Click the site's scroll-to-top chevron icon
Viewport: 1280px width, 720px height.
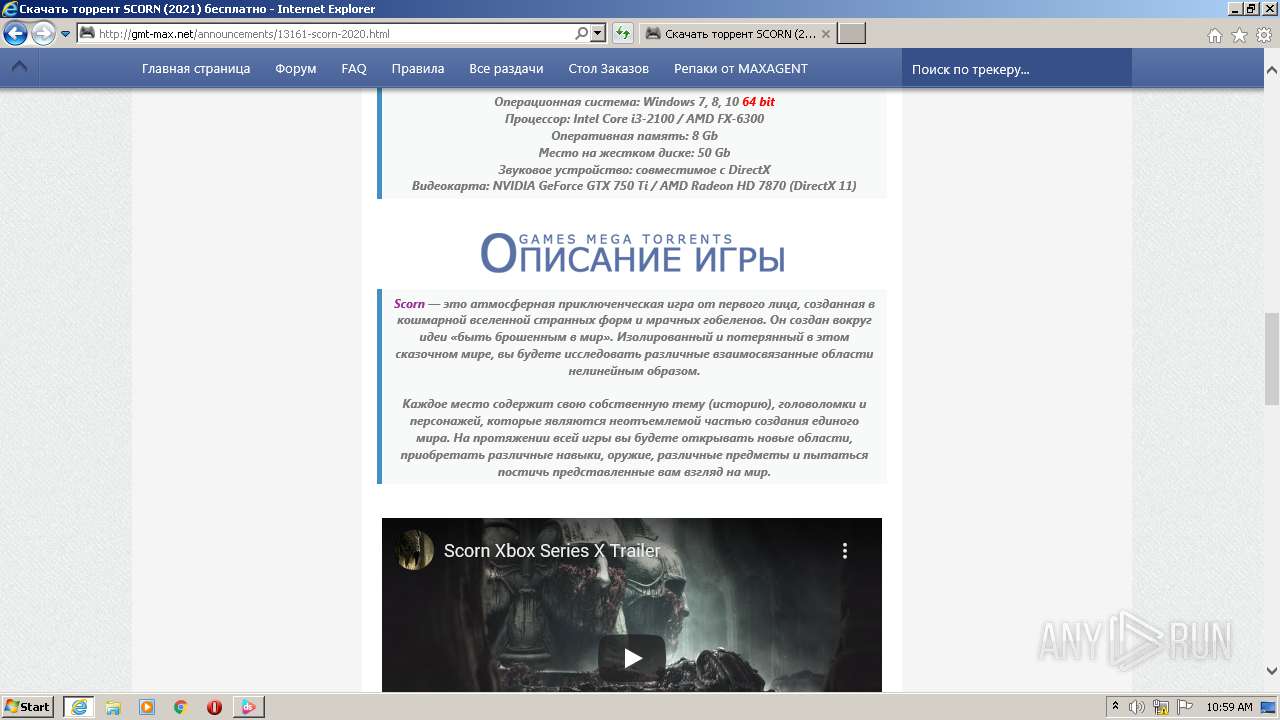point(19,68)
